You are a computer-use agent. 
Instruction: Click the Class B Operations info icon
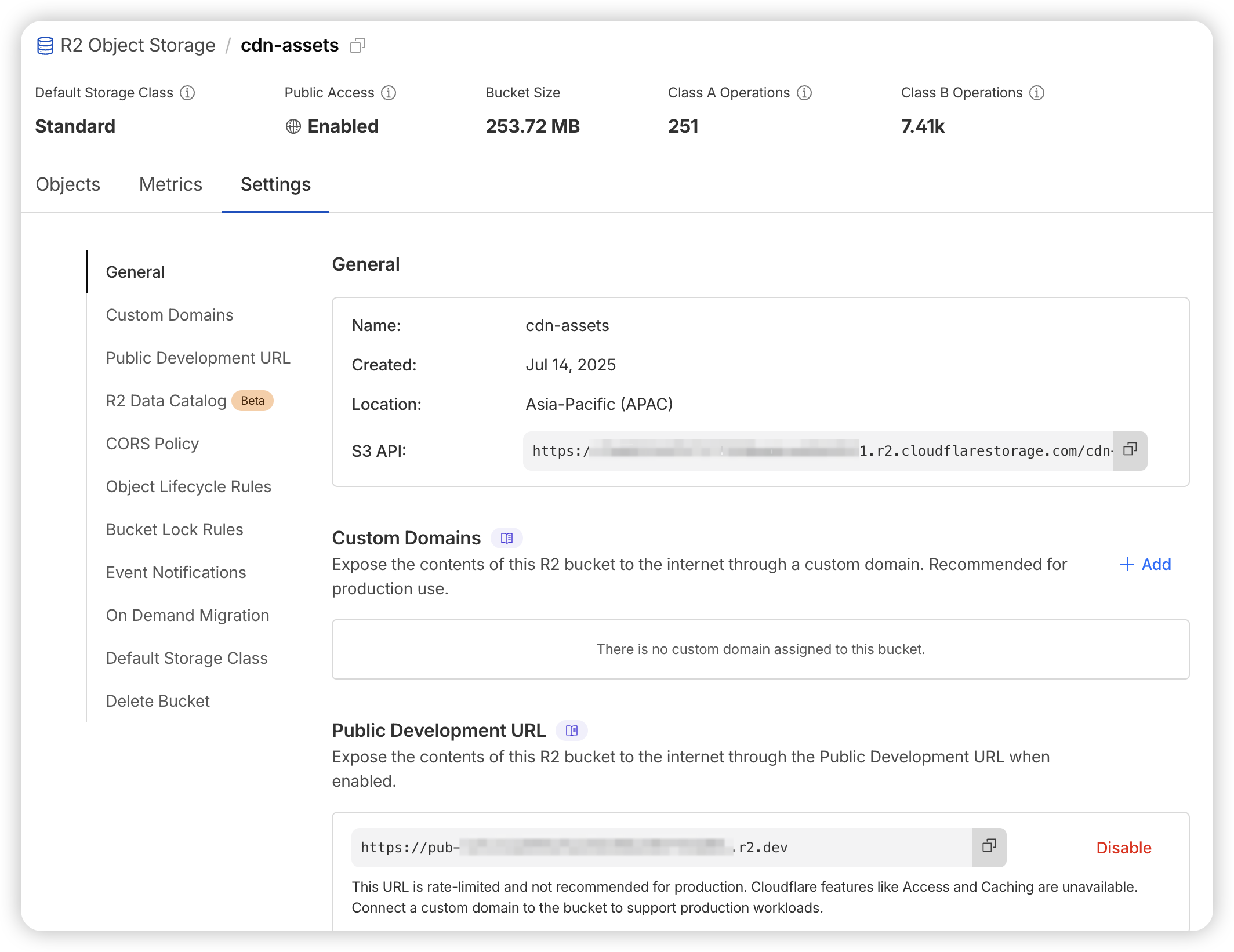(x=1037, y=92)
